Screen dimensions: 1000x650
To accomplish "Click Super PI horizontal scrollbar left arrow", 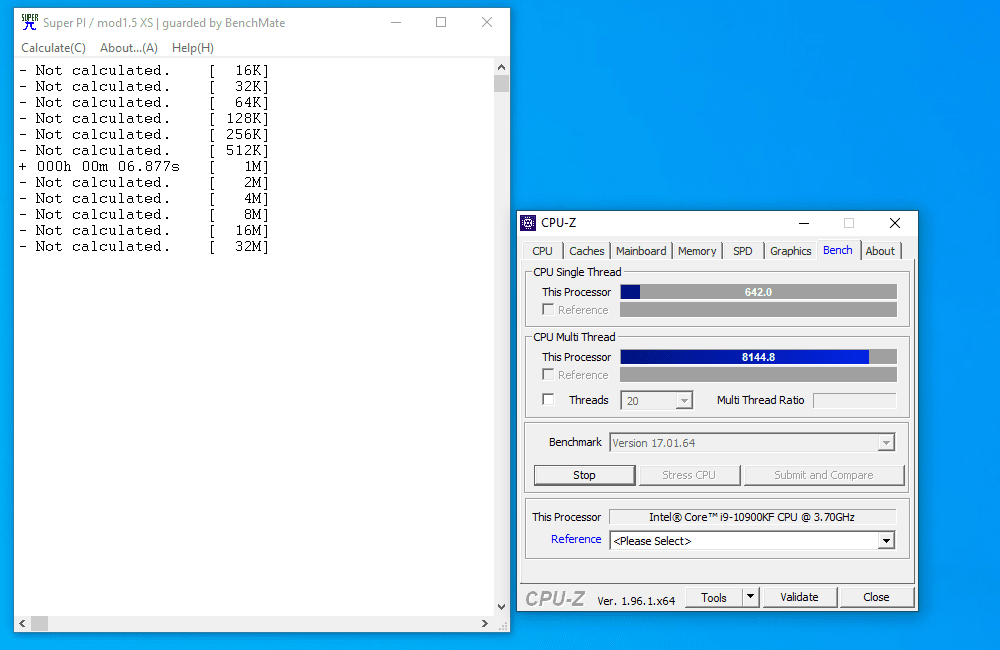I will tap(22, 623).
